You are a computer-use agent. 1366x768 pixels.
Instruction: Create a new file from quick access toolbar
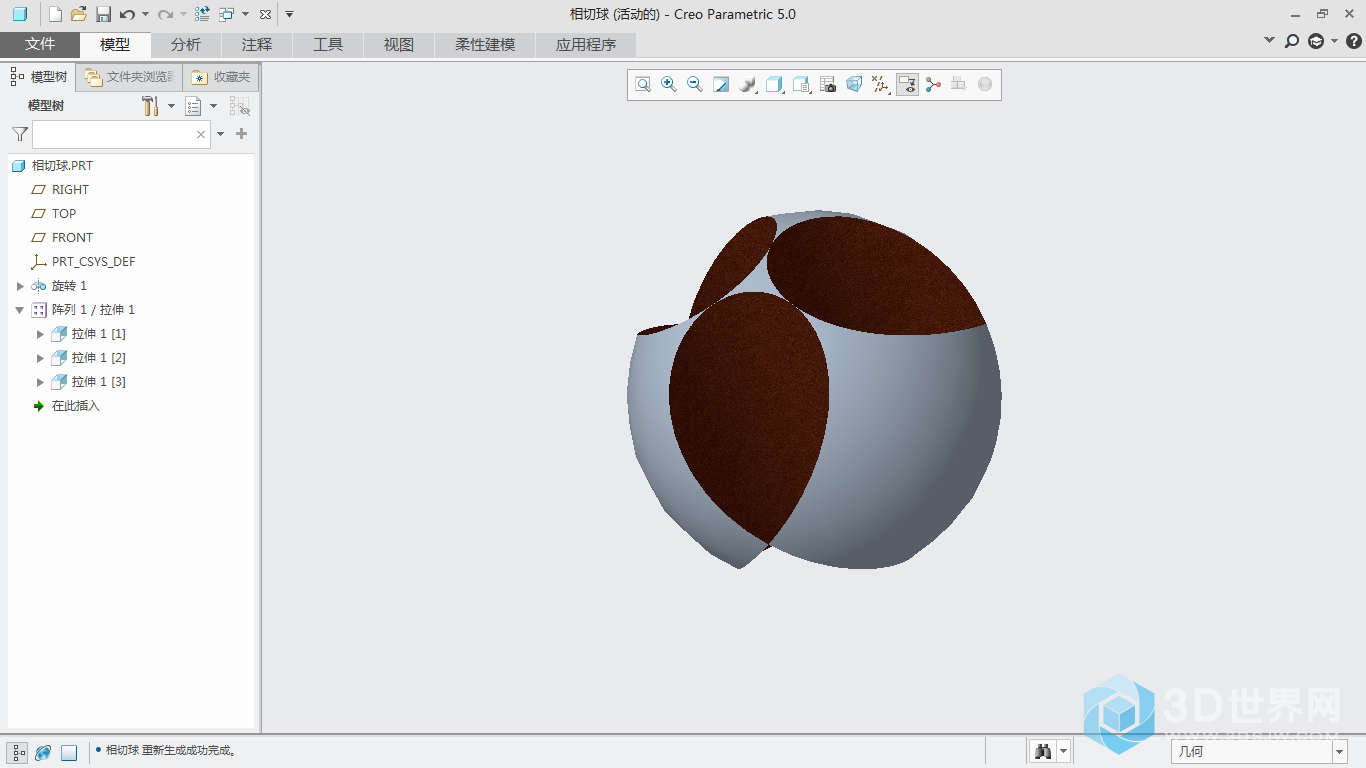click(x=56, y=14)
